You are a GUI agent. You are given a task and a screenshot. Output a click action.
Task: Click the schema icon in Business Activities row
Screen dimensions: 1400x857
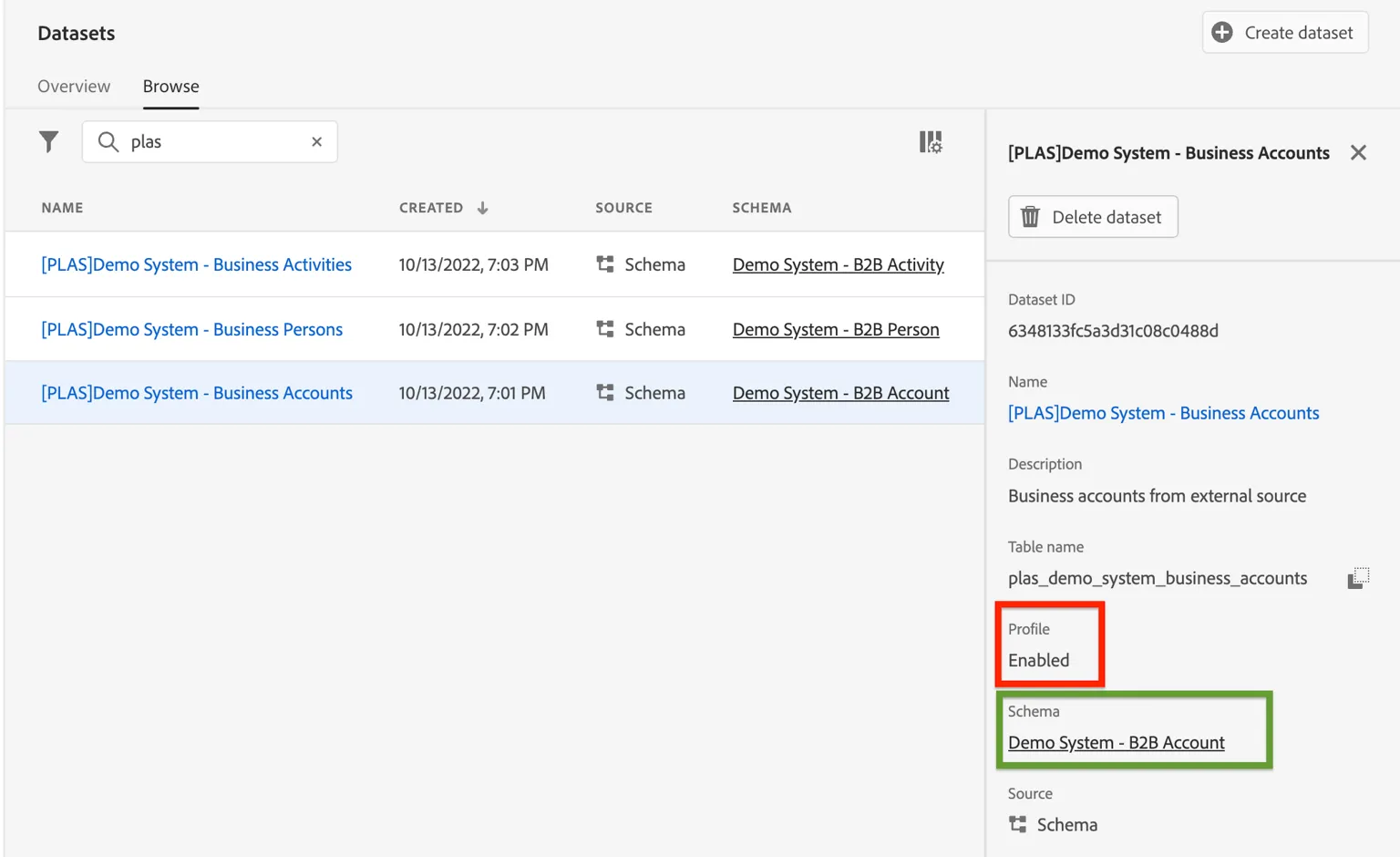[x=605, y=264]
